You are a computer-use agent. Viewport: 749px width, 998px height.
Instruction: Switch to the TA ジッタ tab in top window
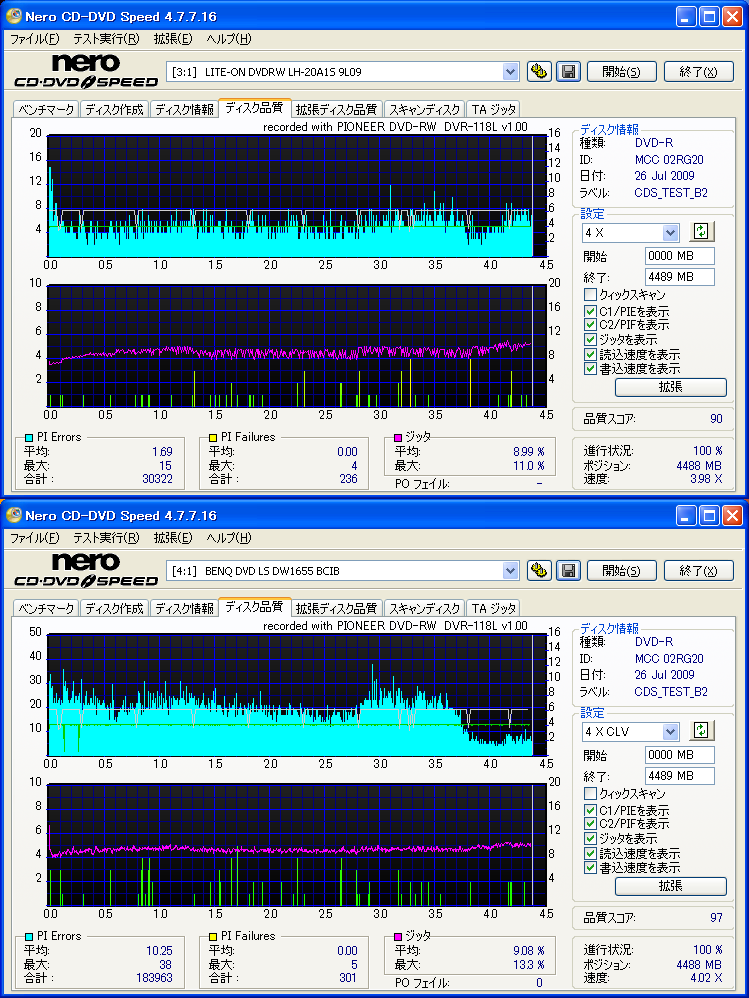[494, 109]
